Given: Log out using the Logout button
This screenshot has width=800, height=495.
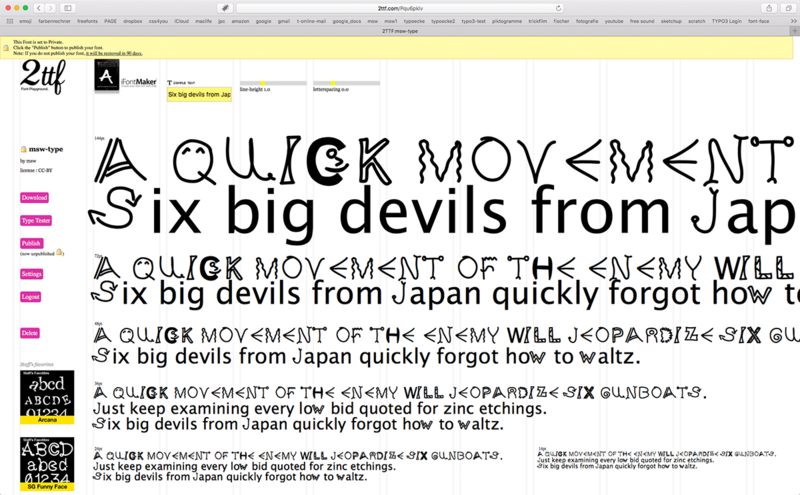Looking at the screenshot, I should pos(31,297).
